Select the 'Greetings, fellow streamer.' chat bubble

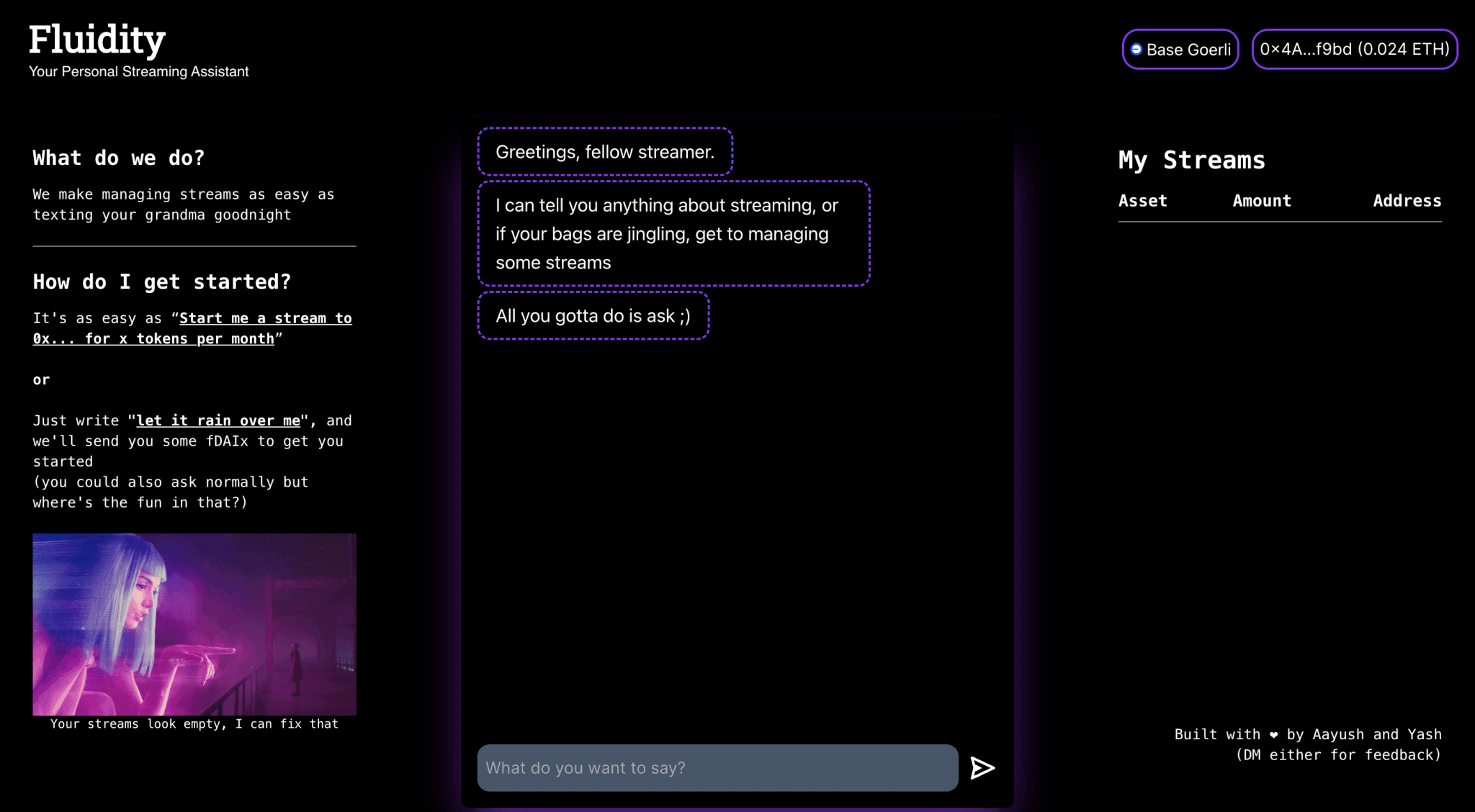[605, 152]
